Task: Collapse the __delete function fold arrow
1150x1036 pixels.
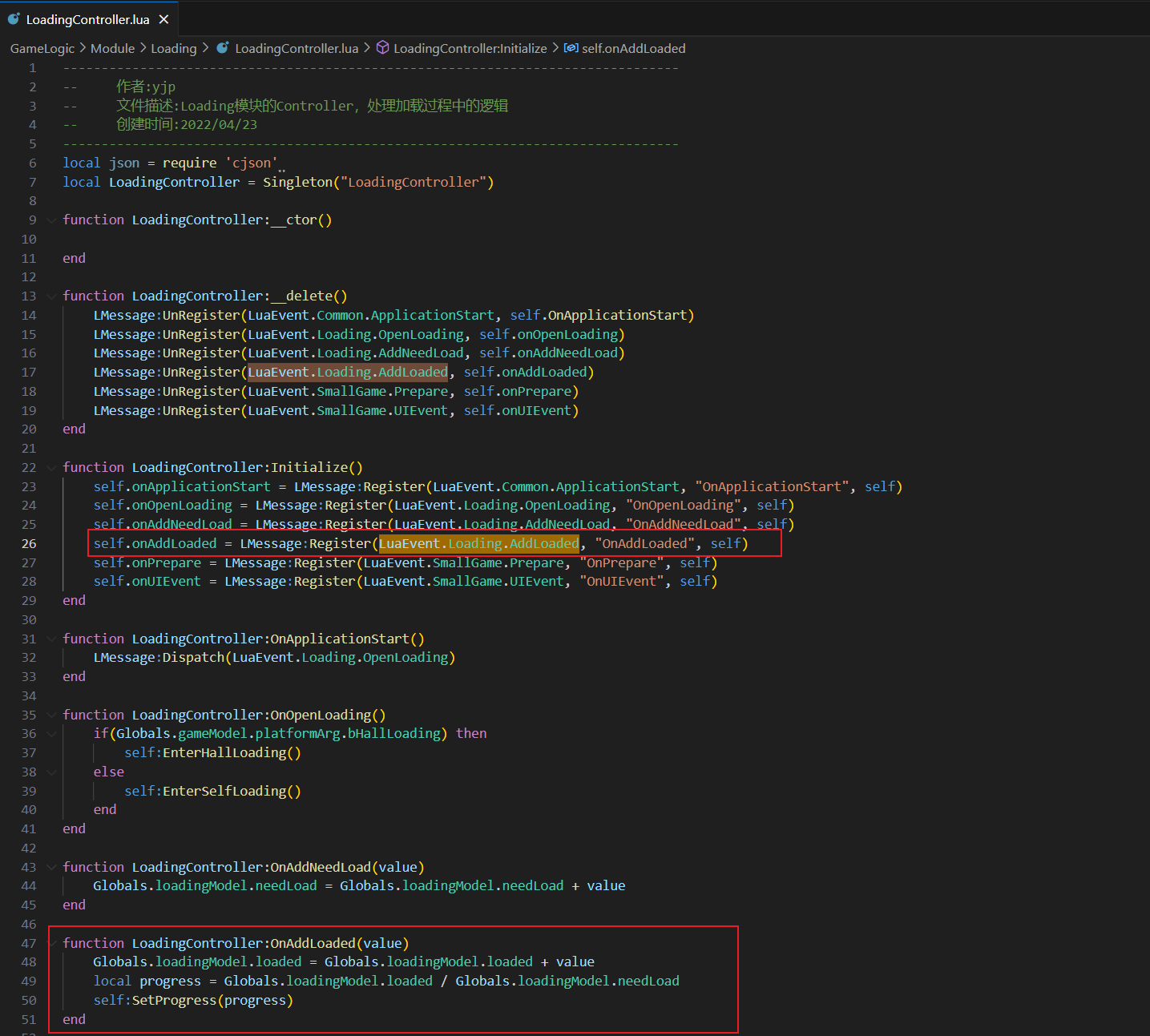Action: (x=52, y=296)
